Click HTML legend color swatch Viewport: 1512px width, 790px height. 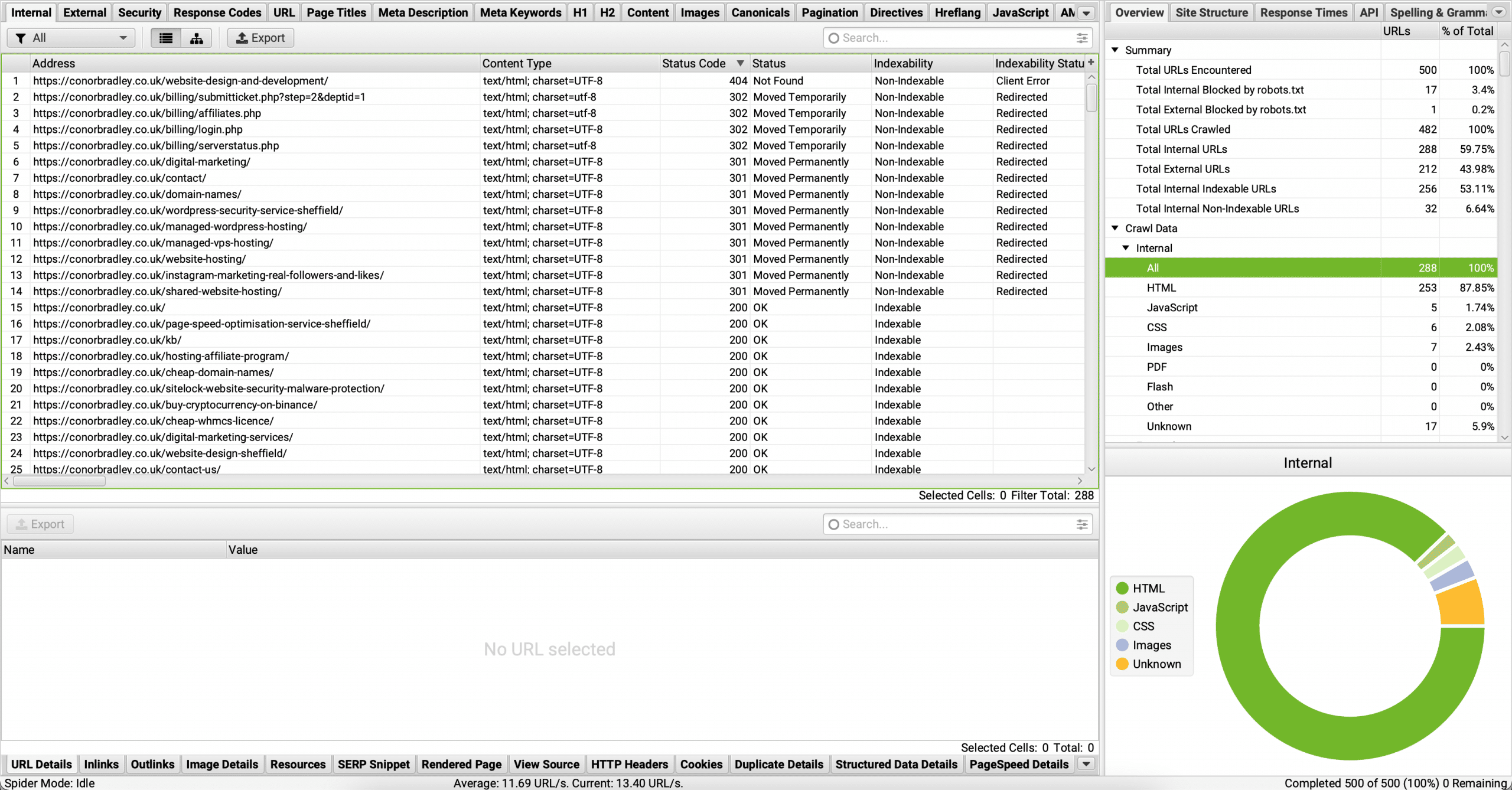(1122, 588)
